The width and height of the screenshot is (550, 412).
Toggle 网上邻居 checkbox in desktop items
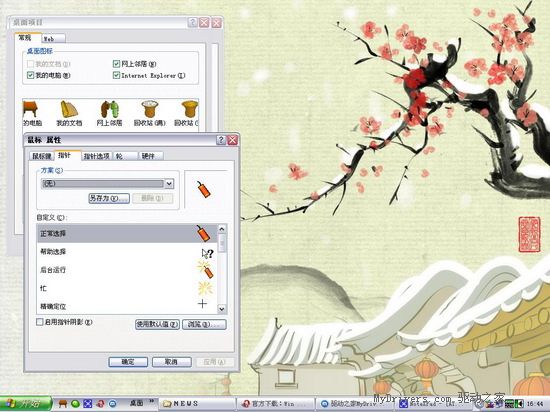tap(116, 64)
